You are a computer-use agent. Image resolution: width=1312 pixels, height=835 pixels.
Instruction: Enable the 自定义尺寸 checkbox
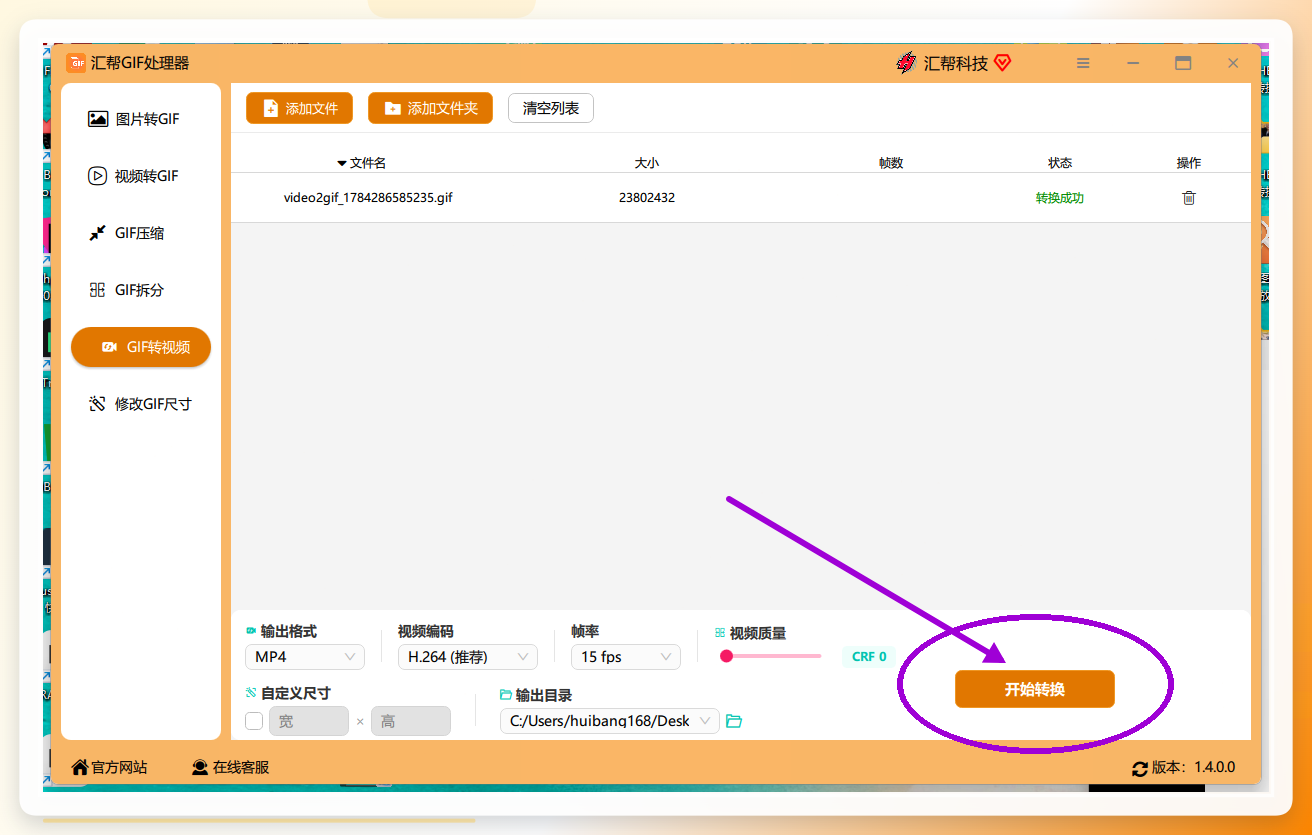(x=254, y=721)
